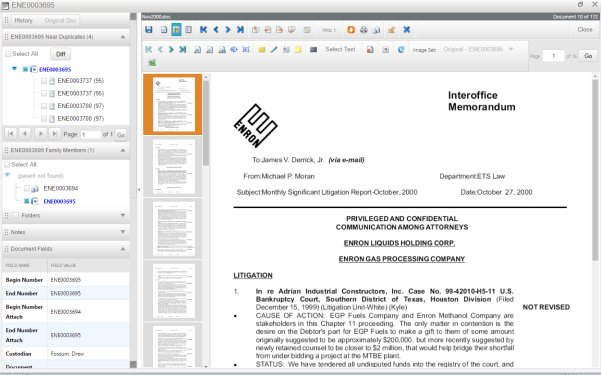Click the orange download arrow icon

tap(351, 30)
